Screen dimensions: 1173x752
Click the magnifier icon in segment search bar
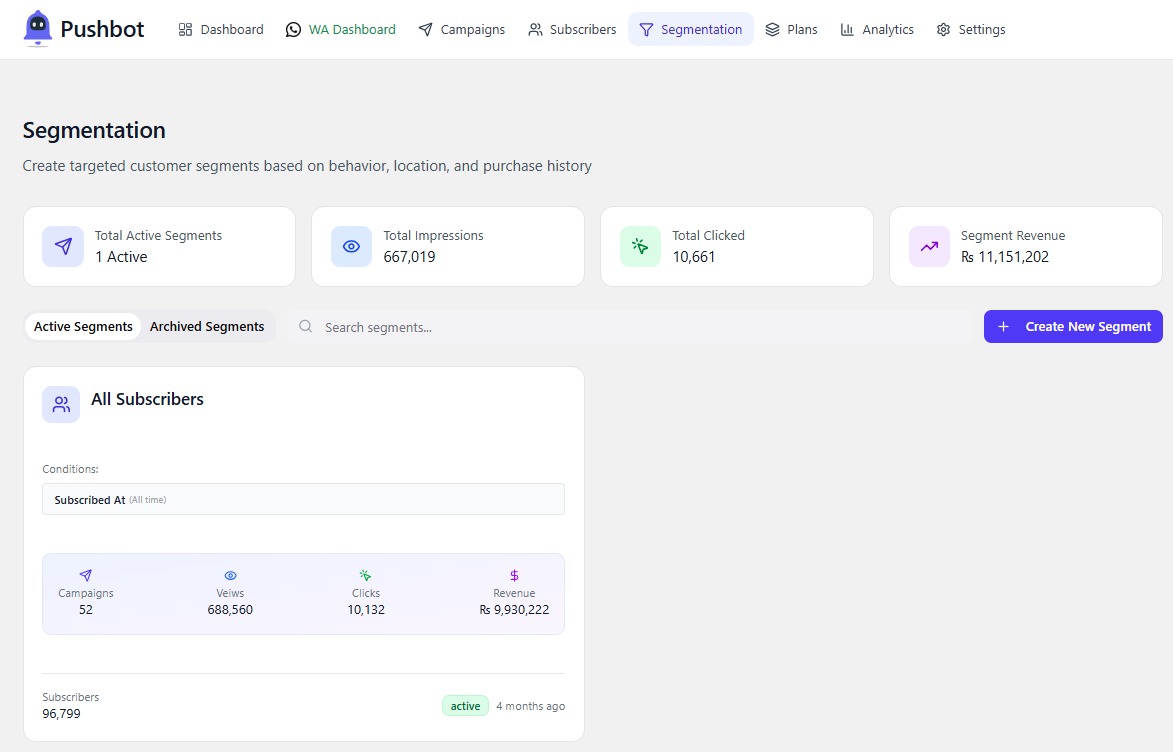(x=305, y=326)
